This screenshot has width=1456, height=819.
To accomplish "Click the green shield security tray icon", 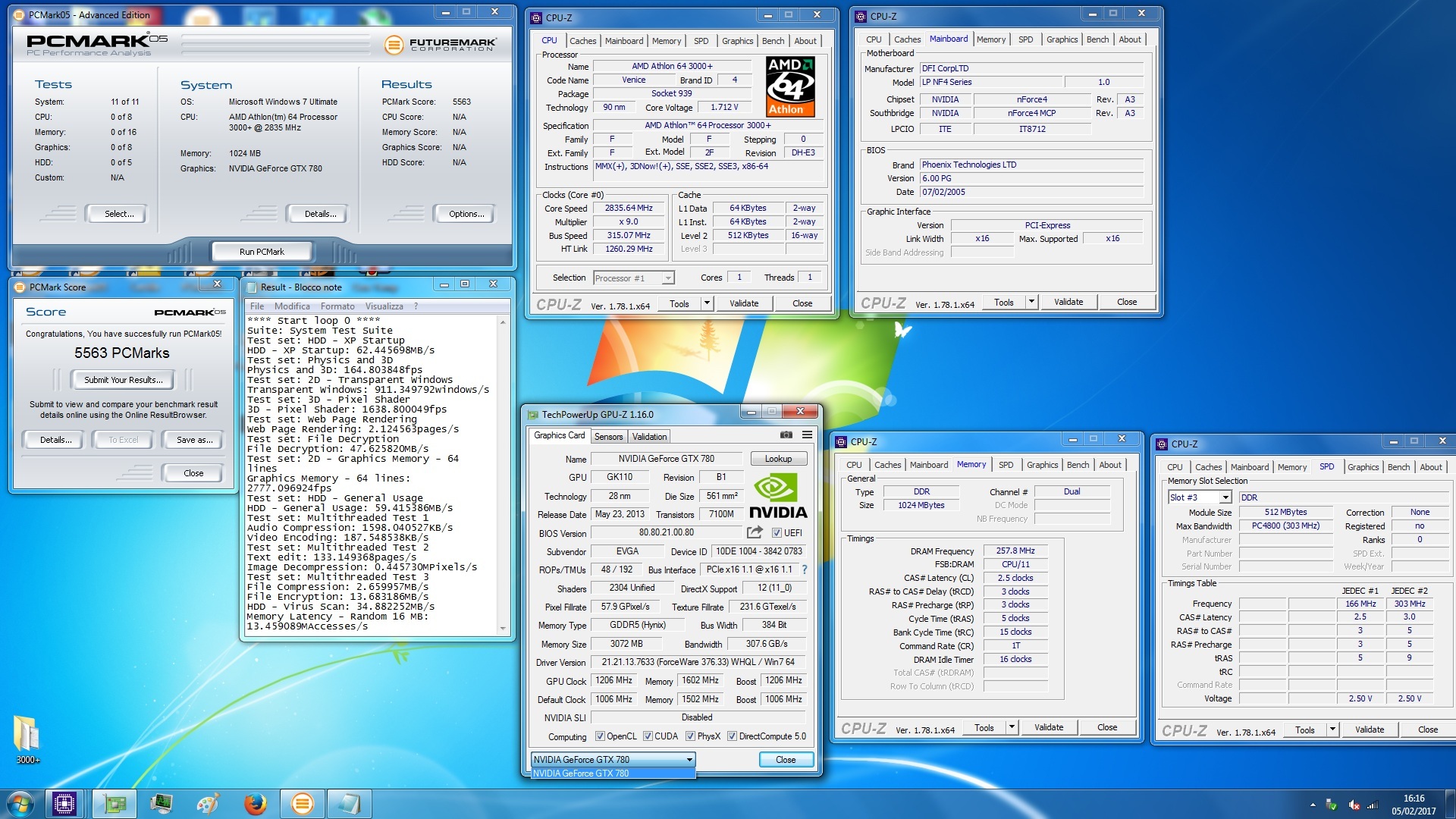I will point(1332,805).
